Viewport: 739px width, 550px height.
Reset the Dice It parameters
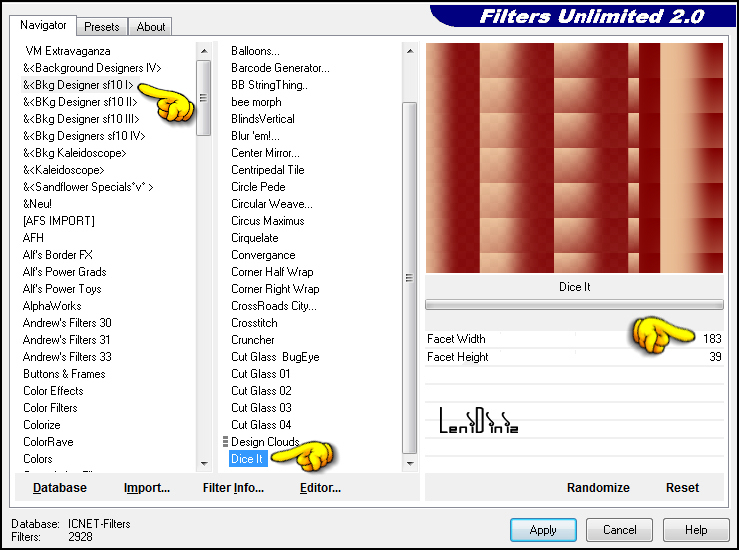682,488
